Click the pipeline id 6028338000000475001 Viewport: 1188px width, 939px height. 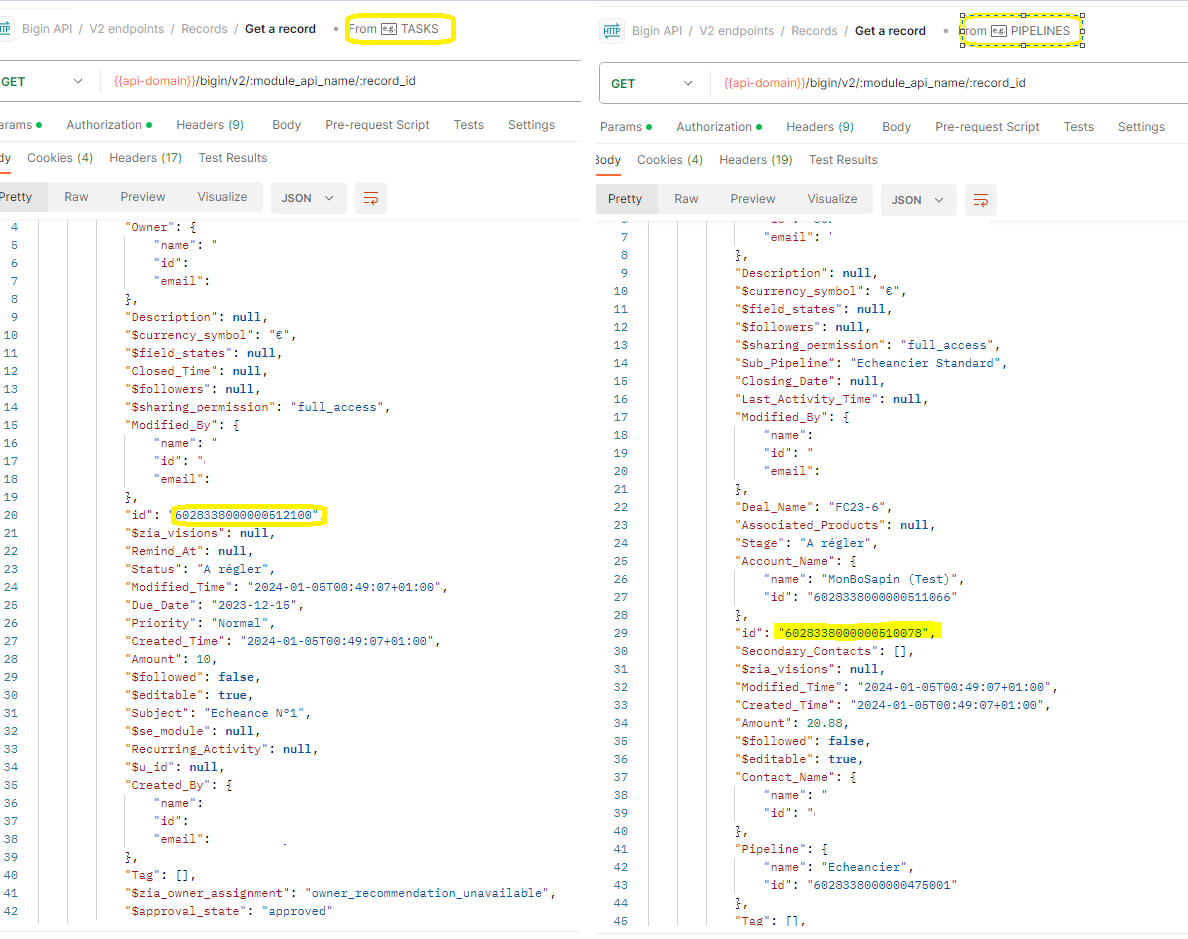(x=882, y=885)
